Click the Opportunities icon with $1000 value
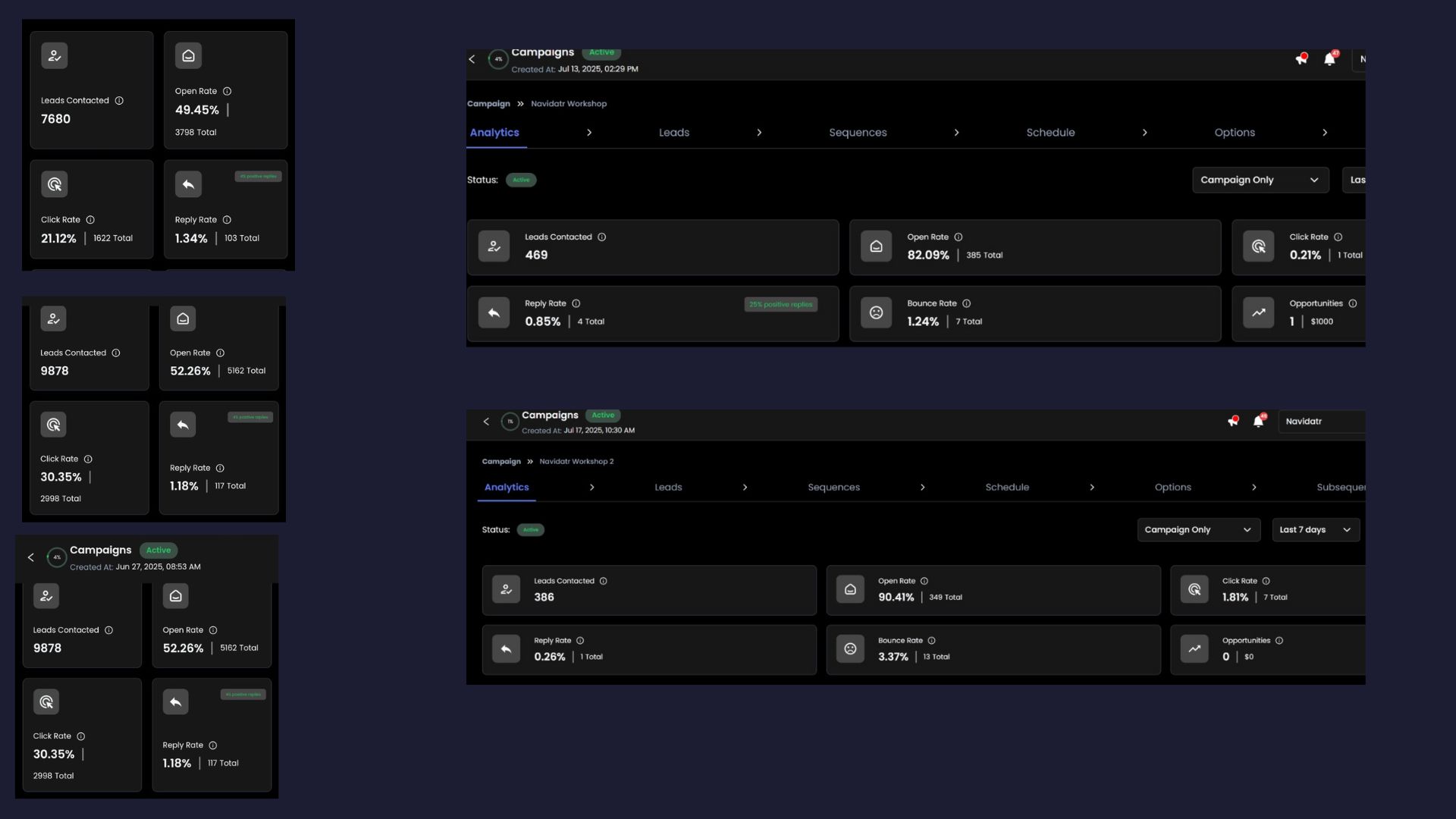1456x819 pixels. [1258, 313]
